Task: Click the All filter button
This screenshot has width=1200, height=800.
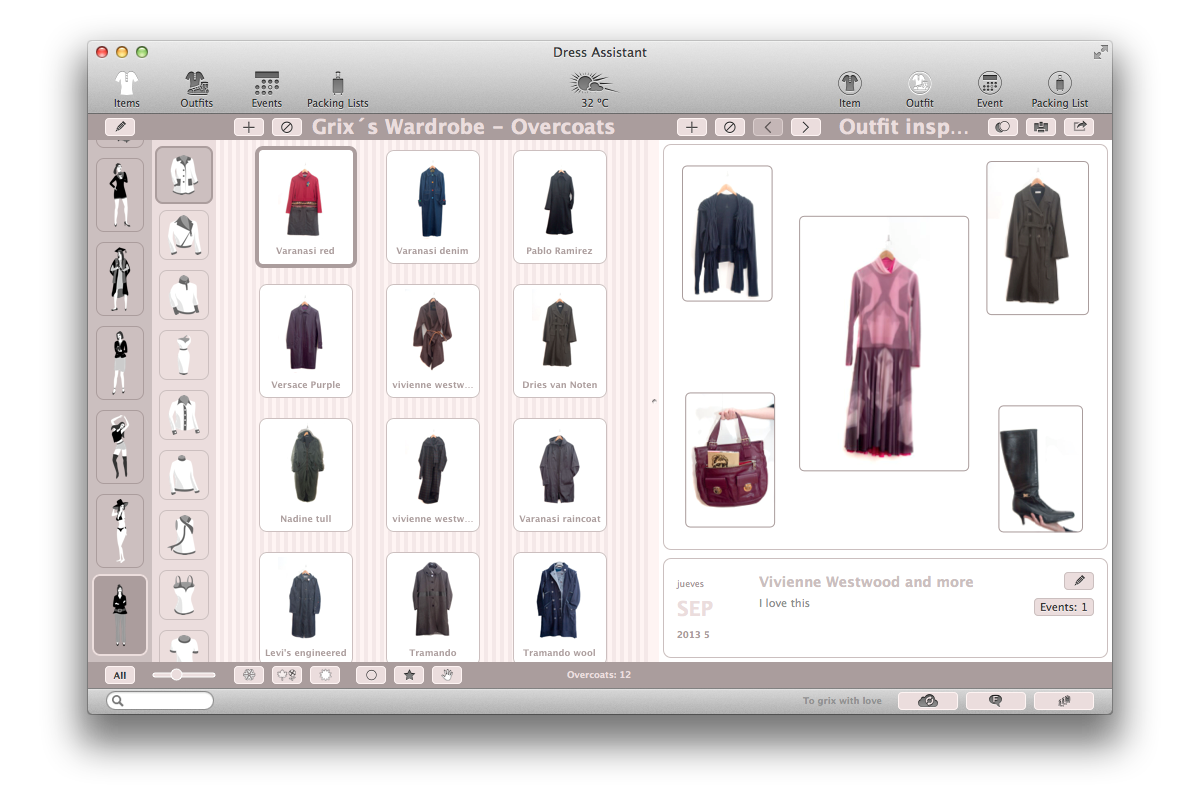Action: coord(119,675)
